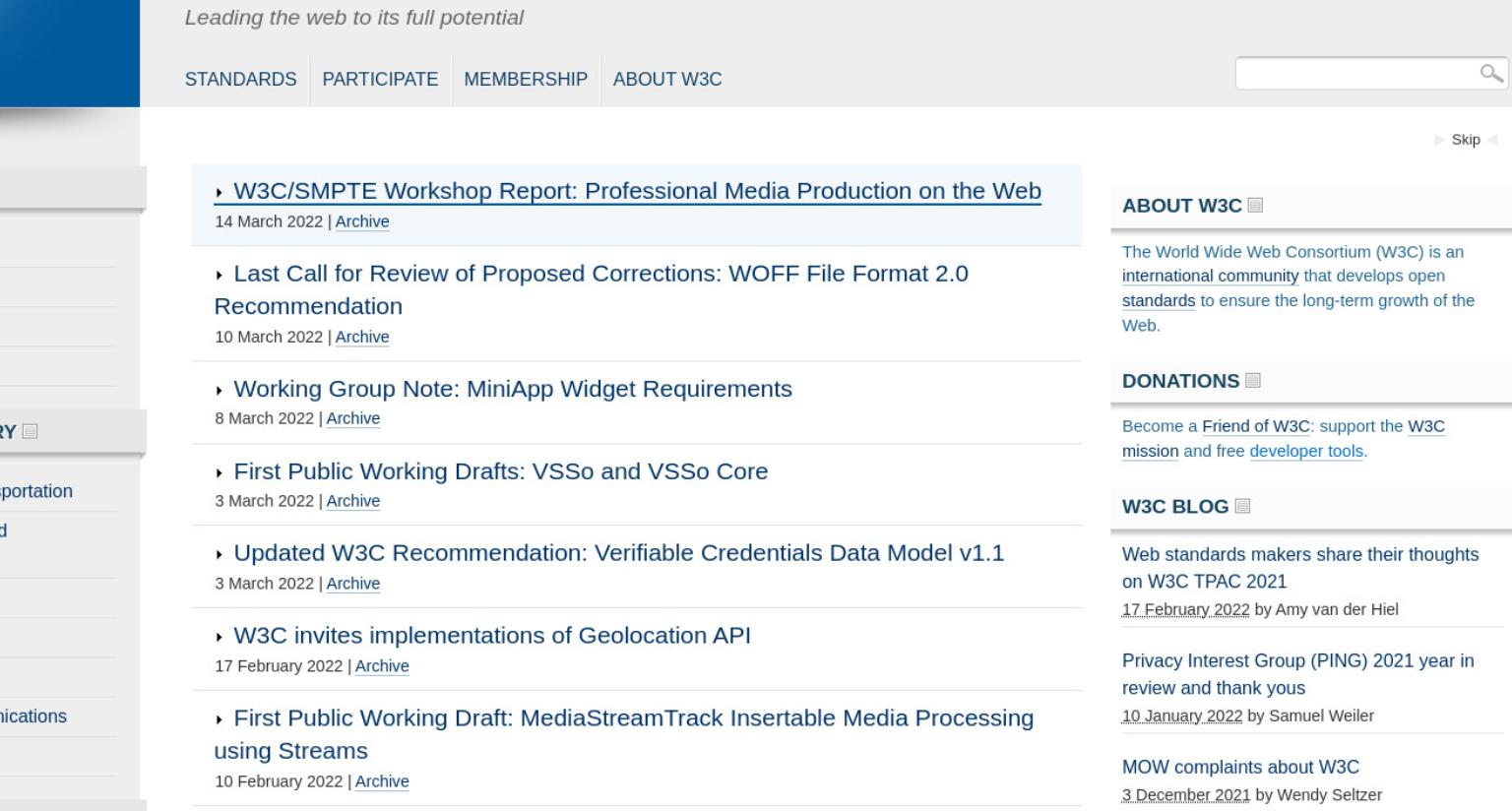
Task: Click the search magnifier icon
Action: (1491, 73)
